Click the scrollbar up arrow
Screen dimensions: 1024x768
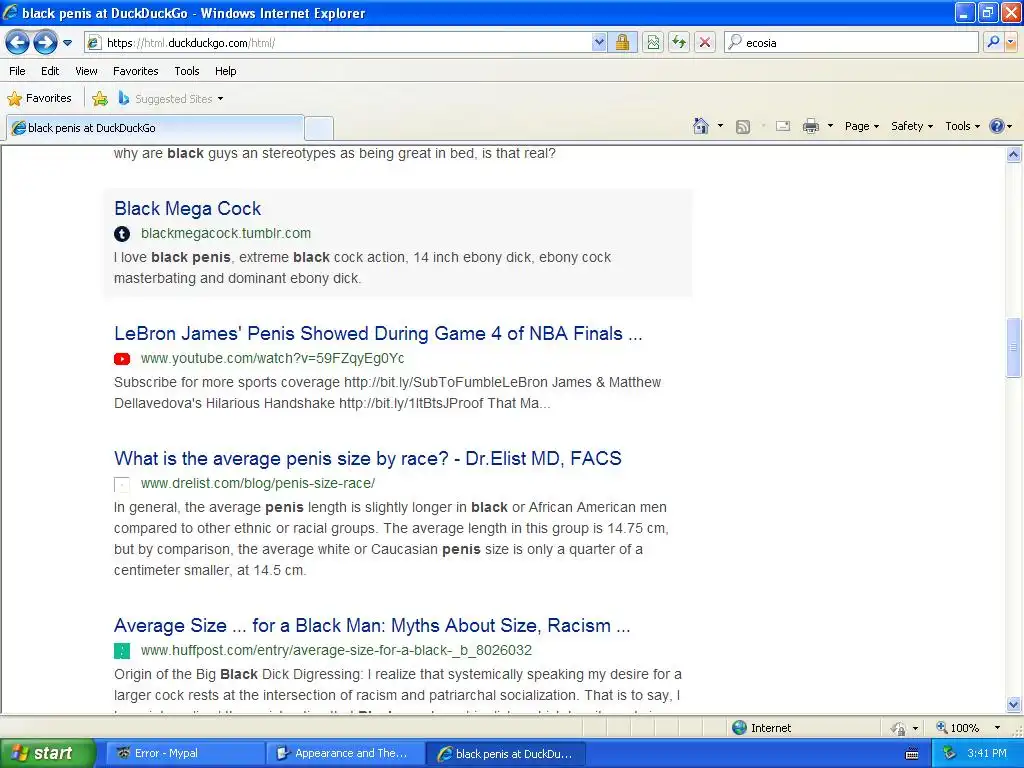coord(1014,155)
